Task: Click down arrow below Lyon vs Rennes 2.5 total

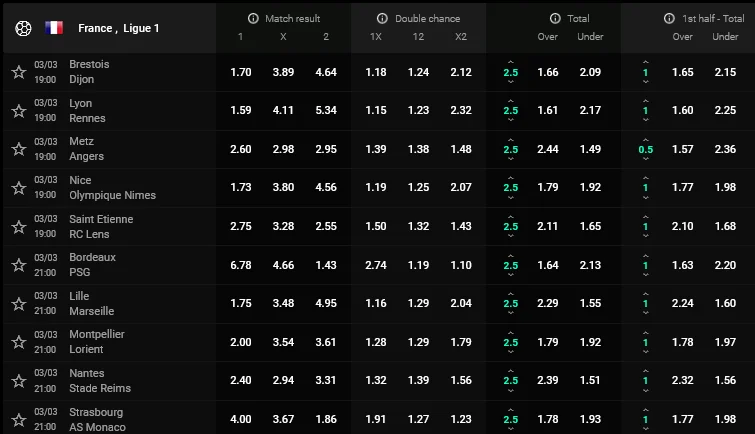Action: tap(511, 122)
